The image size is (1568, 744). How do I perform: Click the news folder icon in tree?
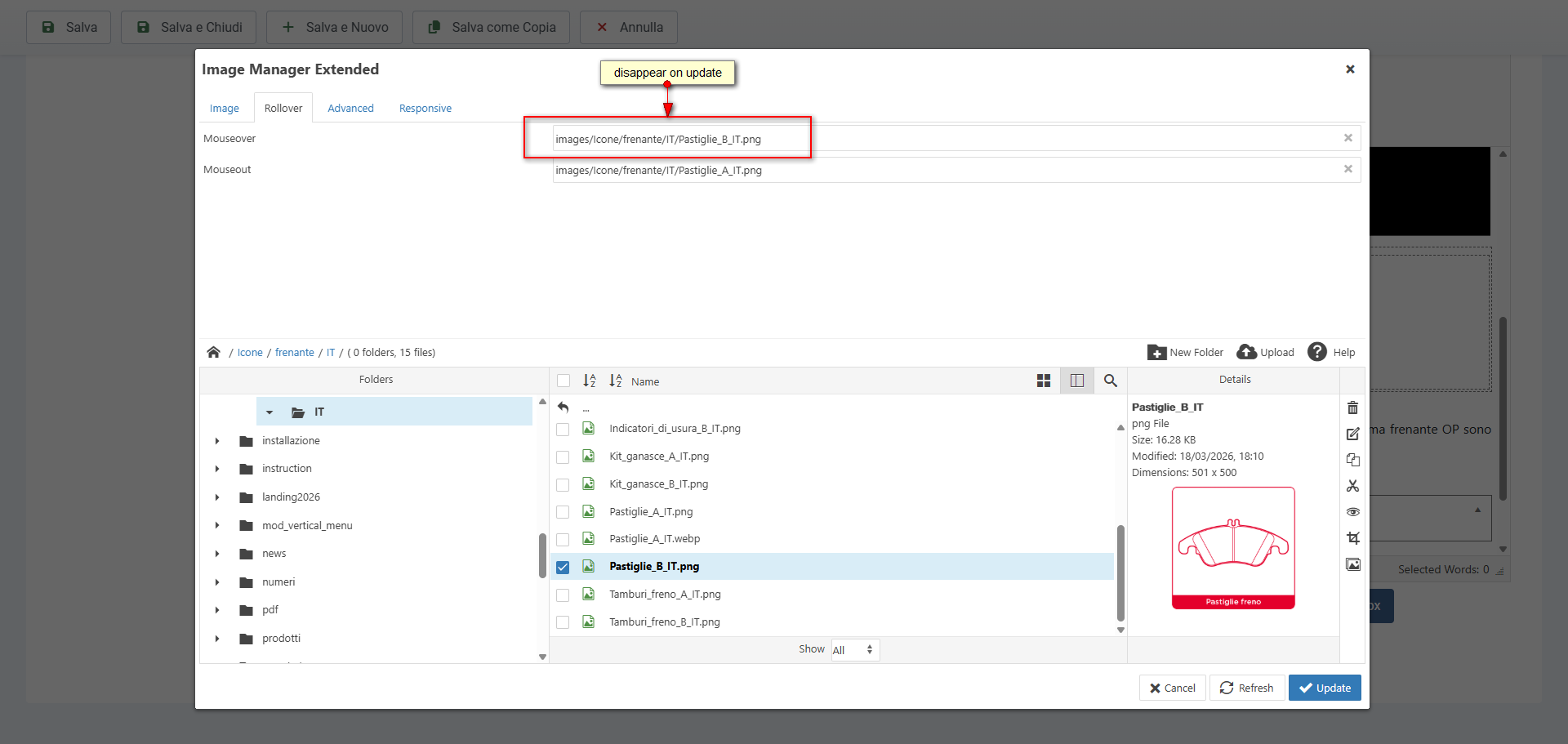coord(247,554)
